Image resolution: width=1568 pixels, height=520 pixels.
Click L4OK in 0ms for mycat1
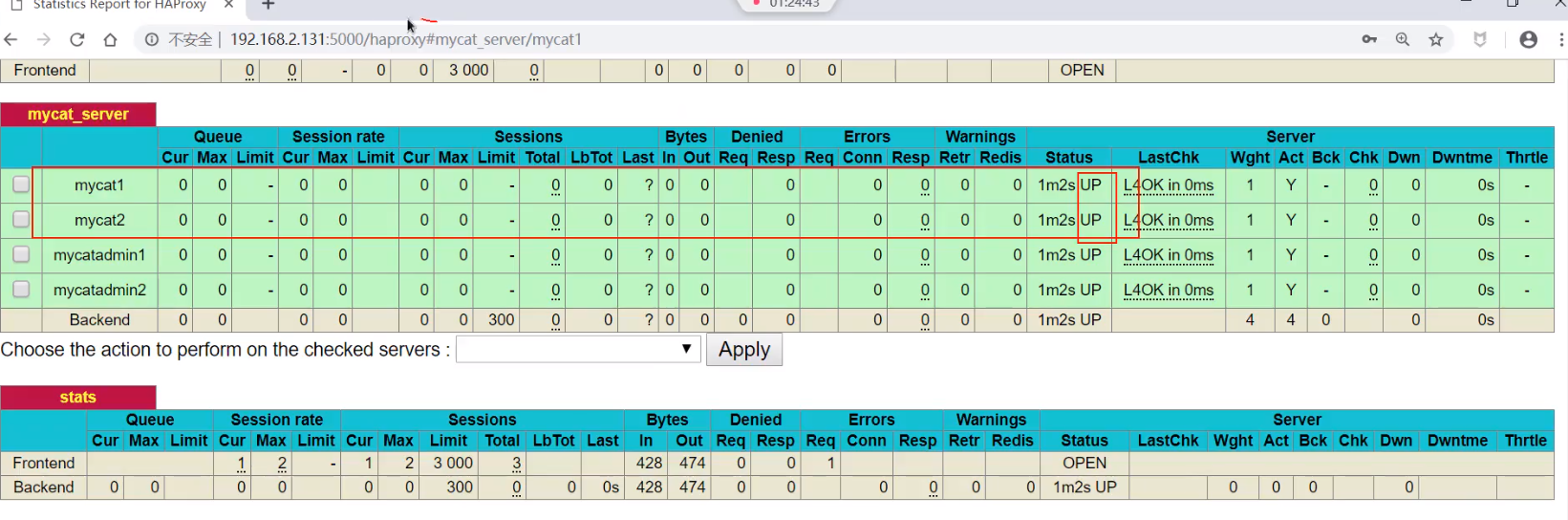pyautogui.click(x=1169, y=185)
